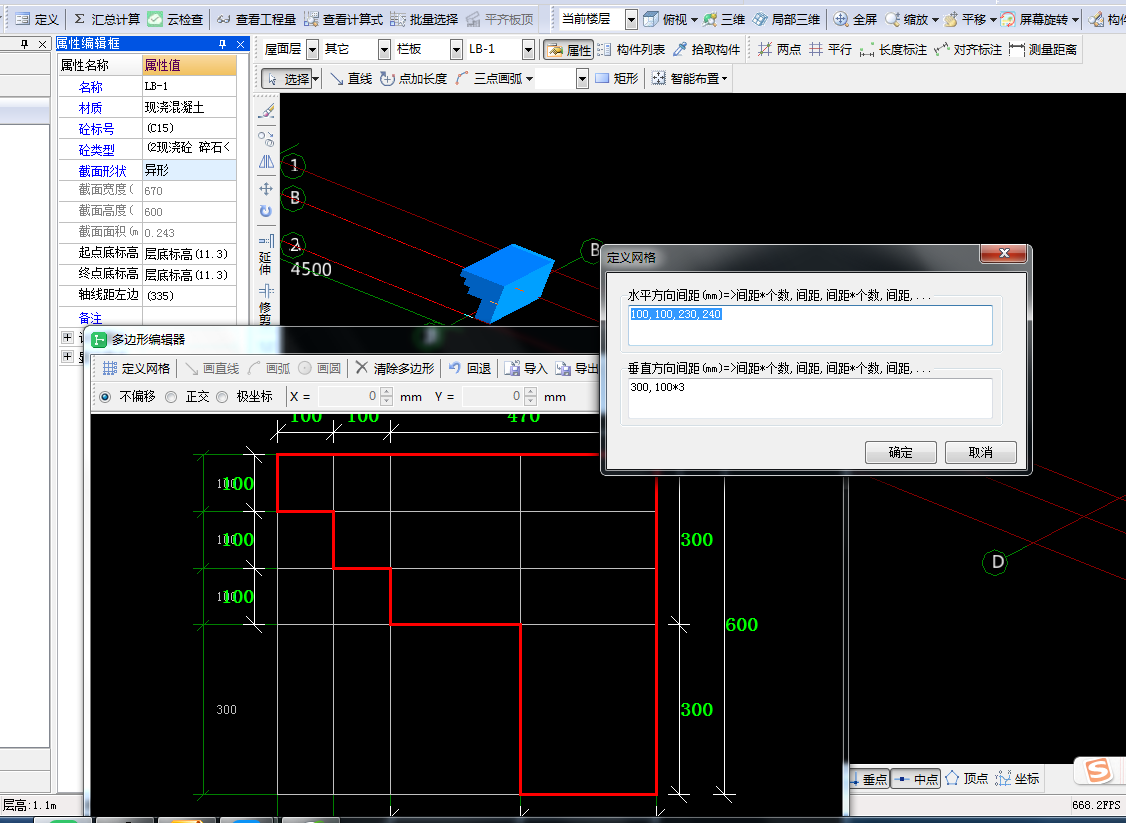The height and width of the screenshot is (823, 1126).
Task: Open 查看计算式 formula view
Action: pos(343,19)
